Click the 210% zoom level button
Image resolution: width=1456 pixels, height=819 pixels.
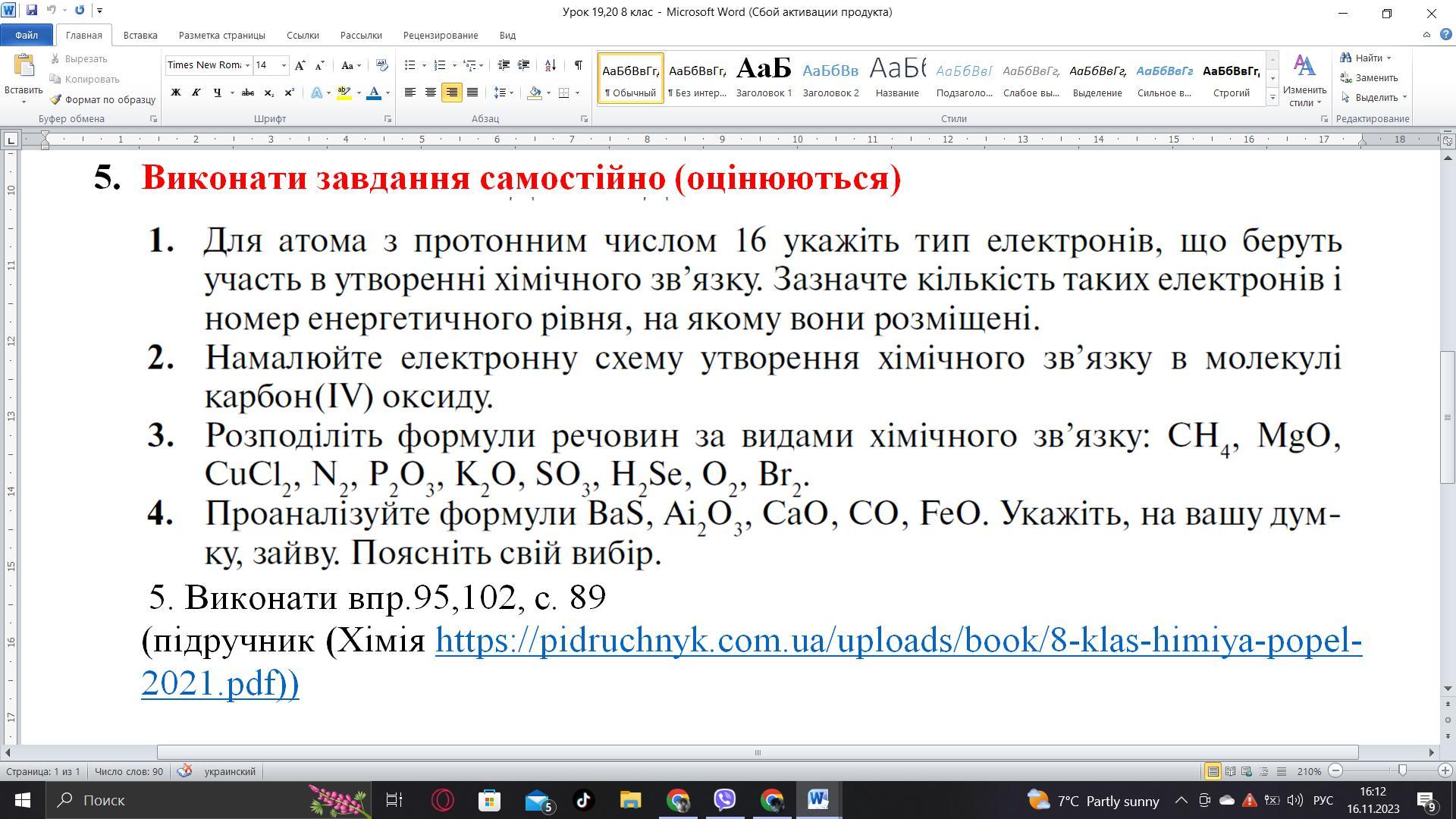tap(1309, 771)
